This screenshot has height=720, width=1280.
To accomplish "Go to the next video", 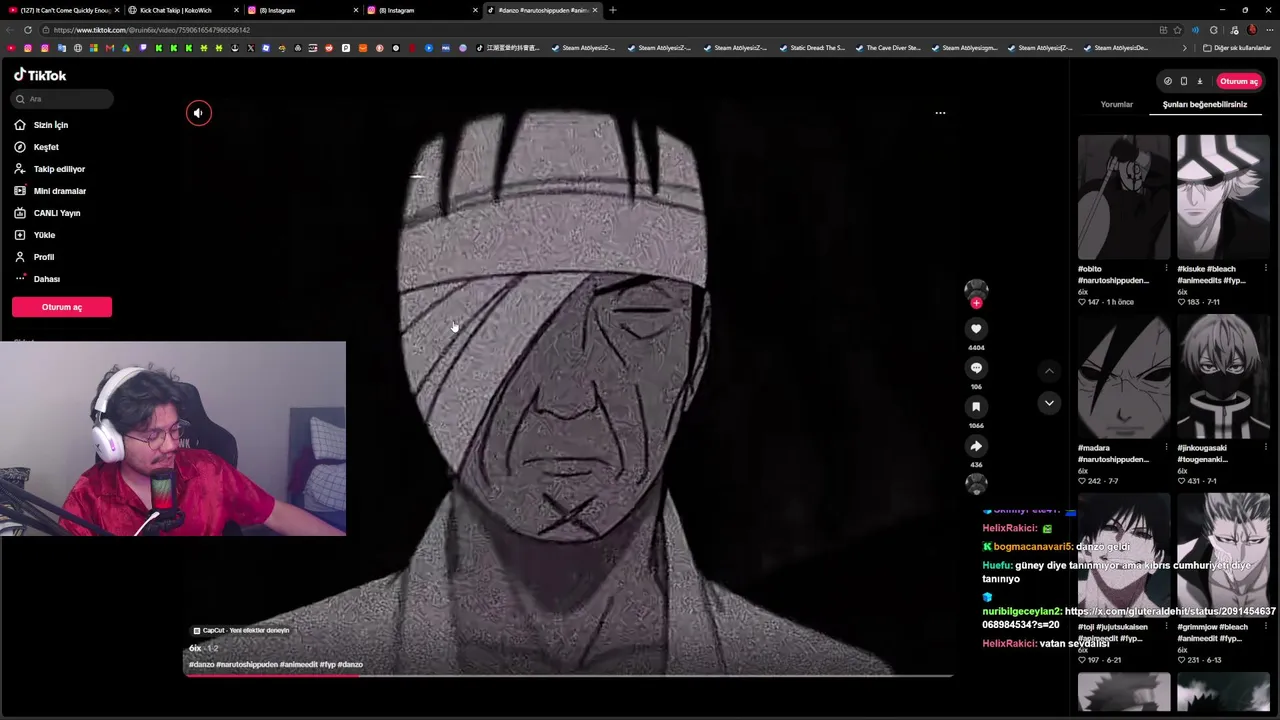I will [x=1049, y=402].
